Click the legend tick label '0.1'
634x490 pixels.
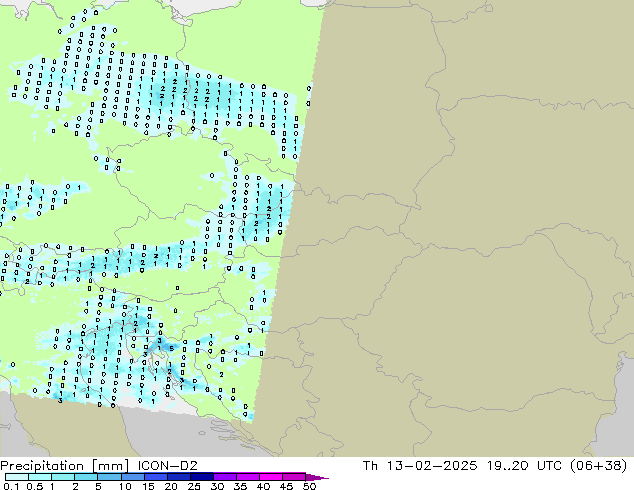point(11,486)
